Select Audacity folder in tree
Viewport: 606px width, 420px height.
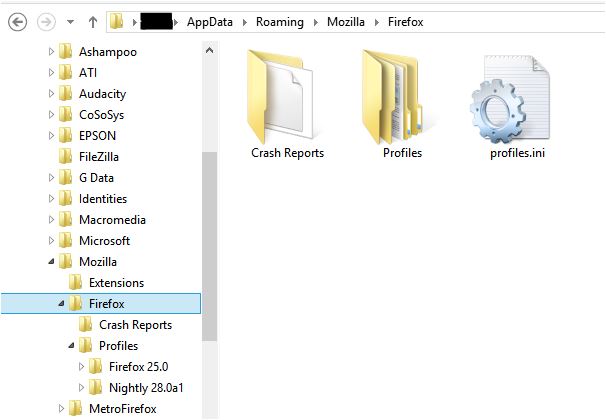pos(102,94)
